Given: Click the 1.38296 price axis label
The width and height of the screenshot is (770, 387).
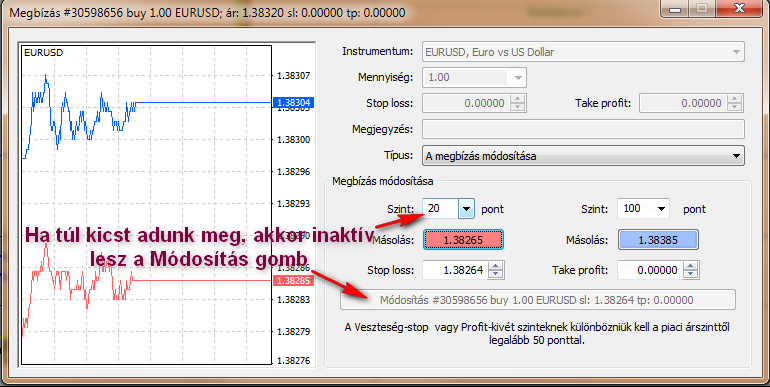Looking at the screenshot, I should (x=293, y=171).
